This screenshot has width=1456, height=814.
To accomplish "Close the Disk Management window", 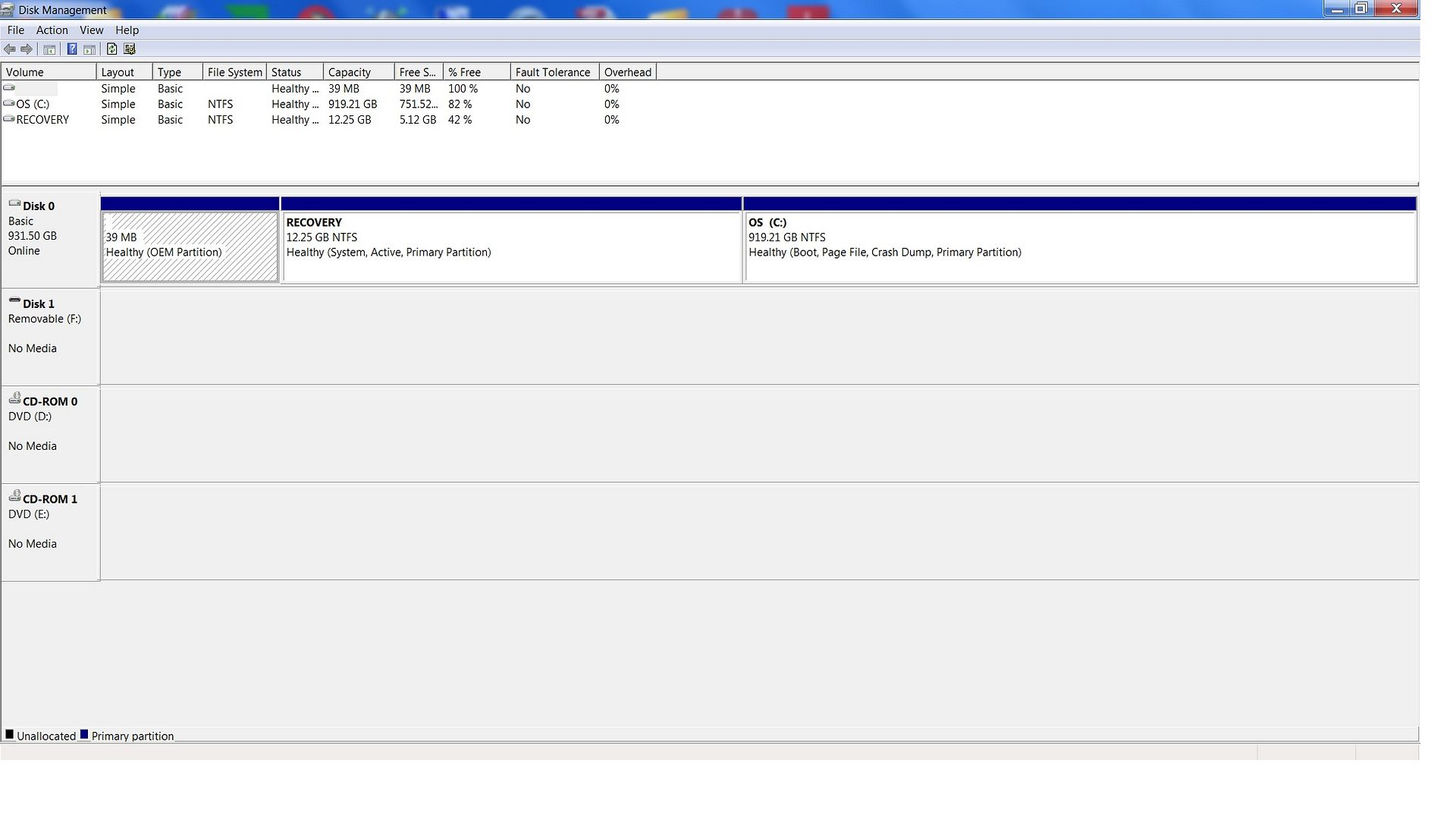I will click(x=1396, y=9).
